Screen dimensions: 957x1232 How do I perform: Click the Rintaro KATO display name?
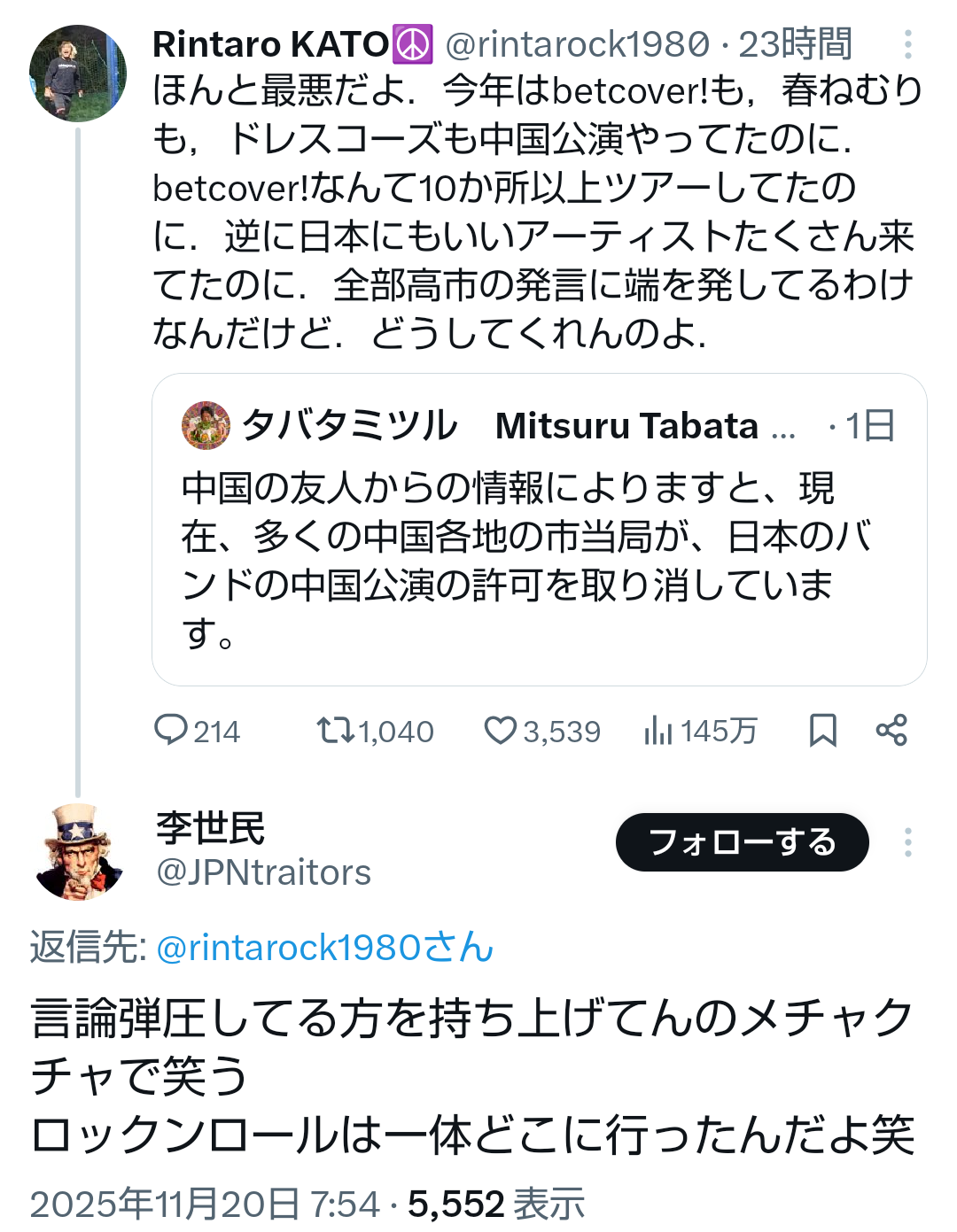270,44
